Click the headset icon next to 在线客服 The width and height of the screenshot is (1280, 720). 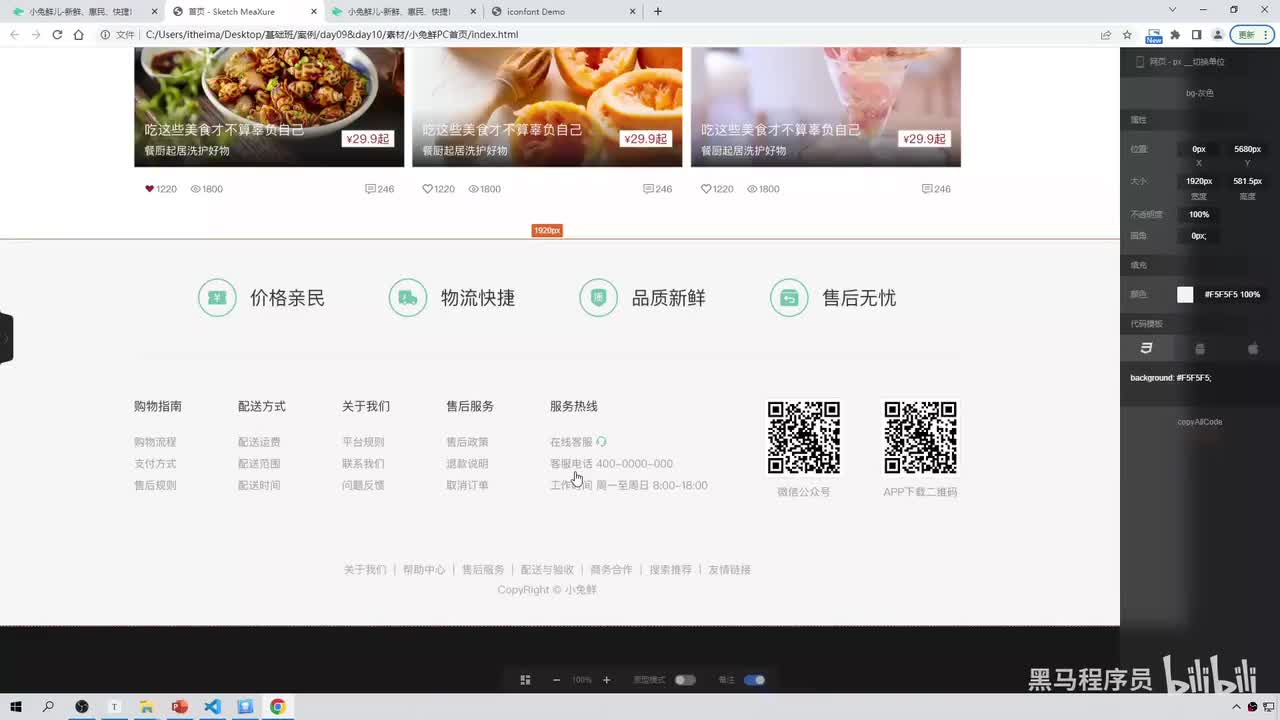[x=601, y=442]
